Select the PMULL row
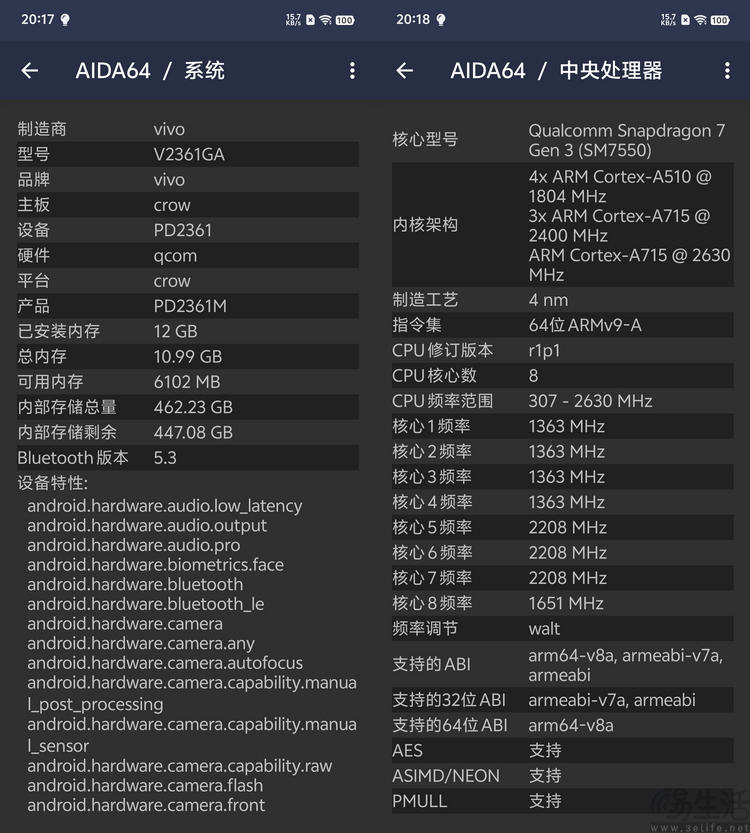This screenshot has height=833, width=750. tap(562, 801)
